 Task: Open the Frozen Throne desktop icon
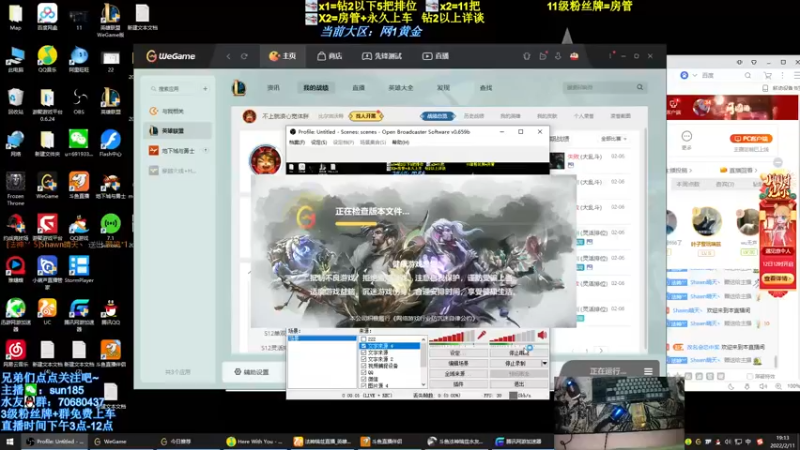click(x=15, y=188)
